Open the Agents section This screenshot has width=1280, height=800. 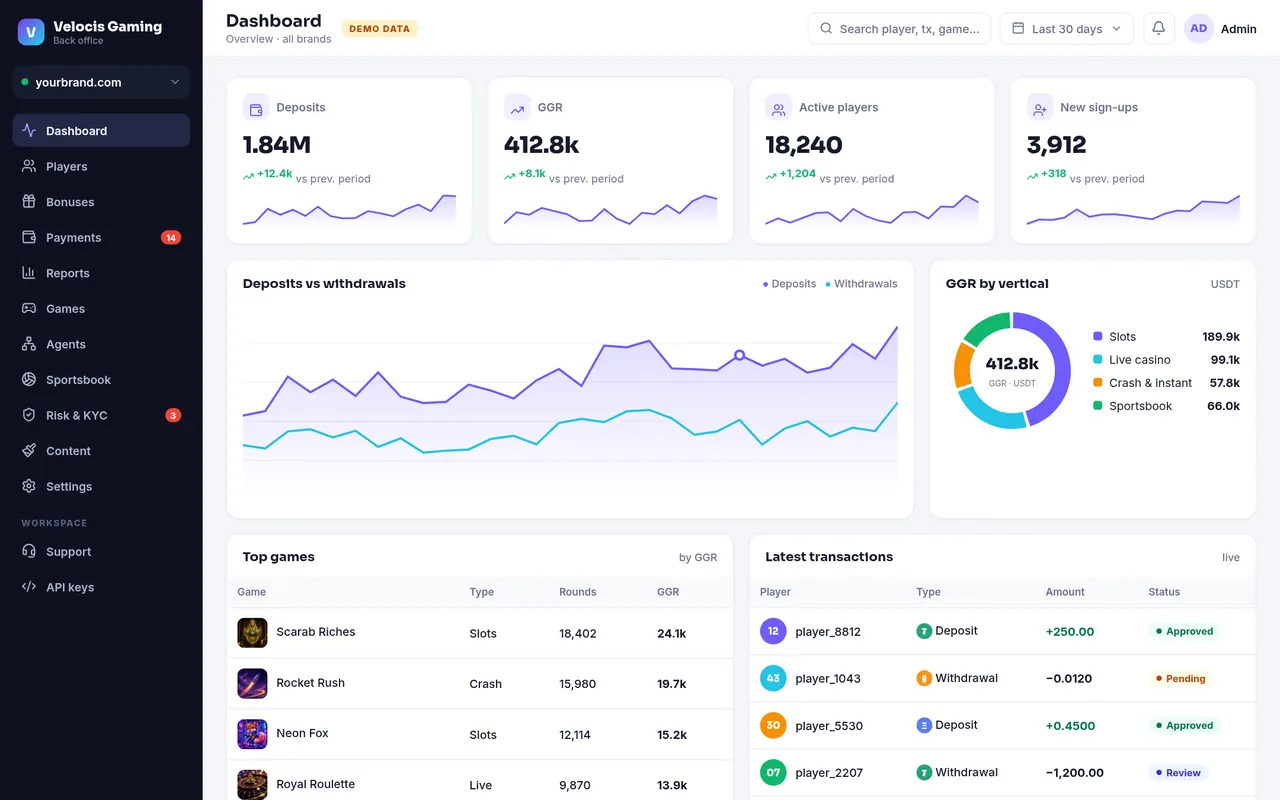101,344
